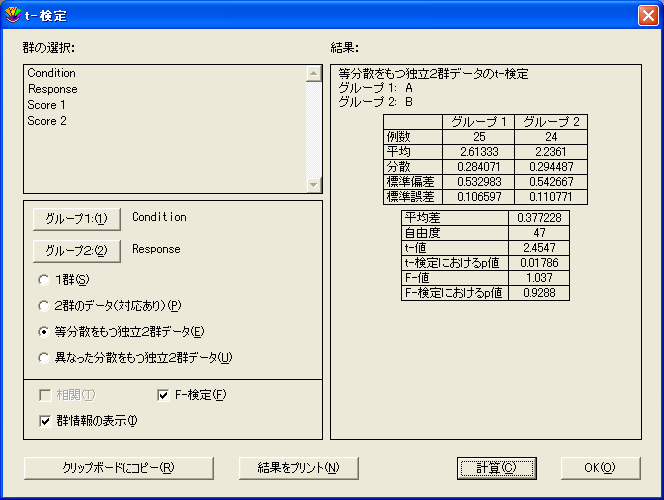664x500 pixels.
Task: Click the results title 等分散をもつ独立2群データのt-検定
Action: pos(433,74)
